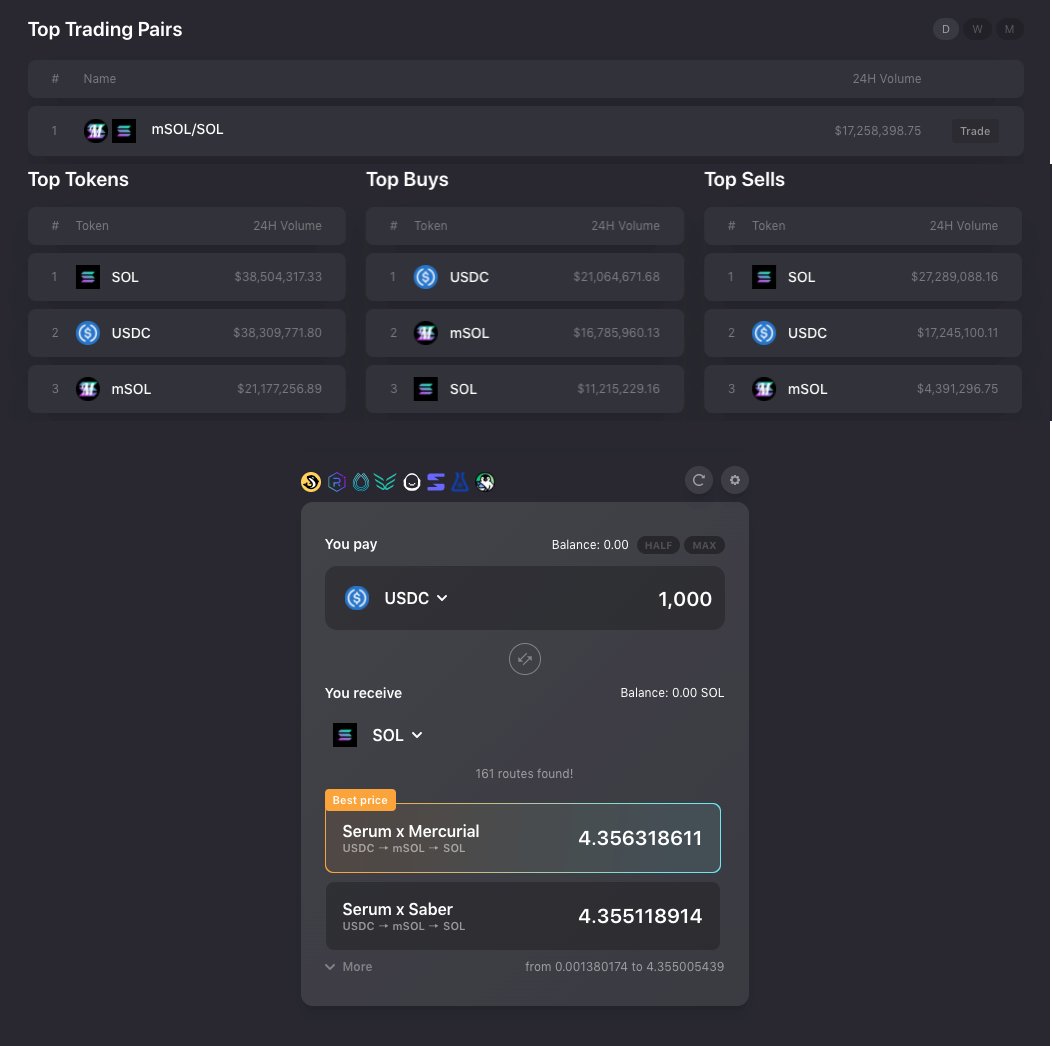Click mSOL icon in mSOL/SOL pair row
The image size is (1052, 1046).
click(x=96, y=131)
